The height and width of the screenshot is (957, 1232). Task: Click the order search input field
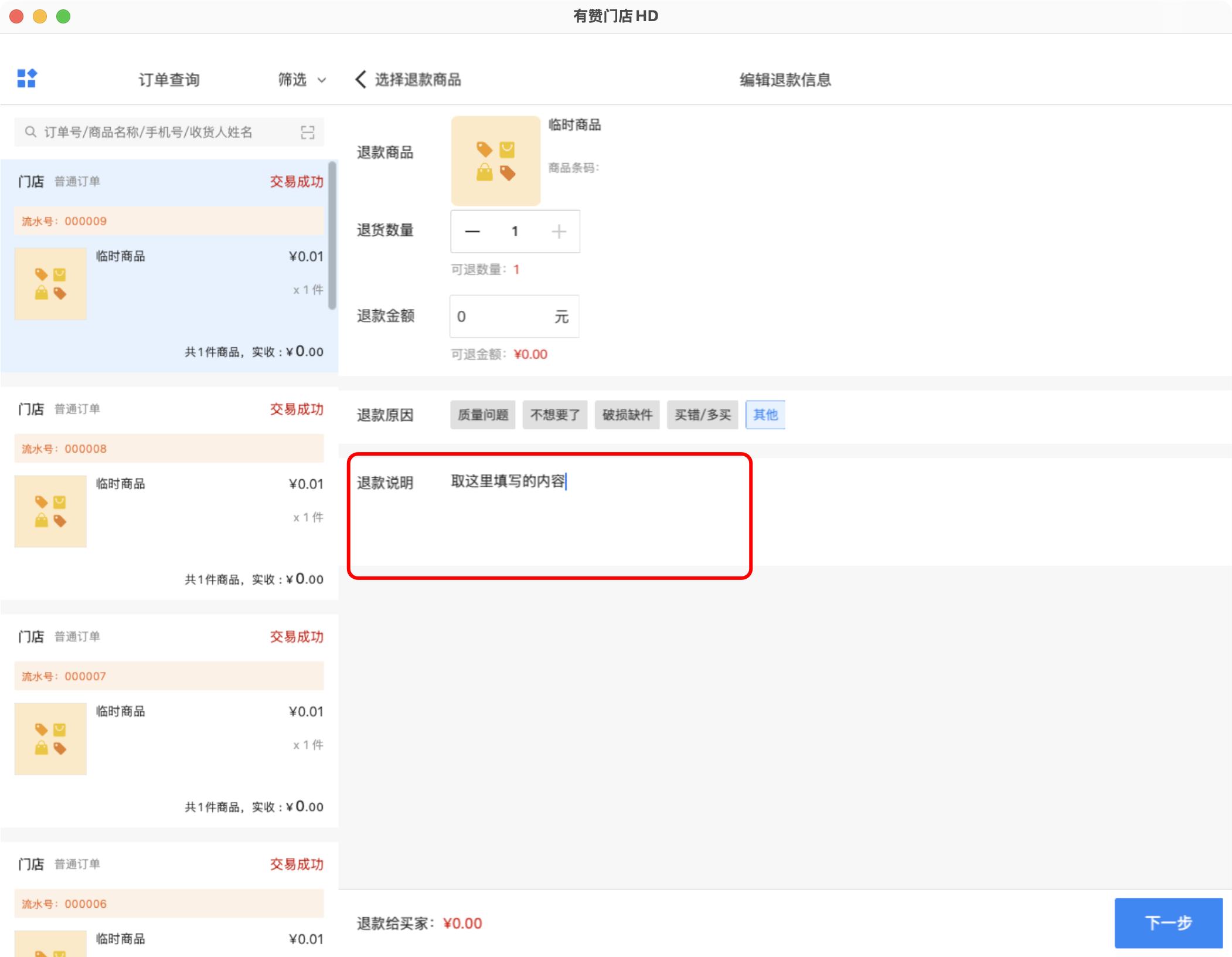pyautogui.click(x=158, y=133)
